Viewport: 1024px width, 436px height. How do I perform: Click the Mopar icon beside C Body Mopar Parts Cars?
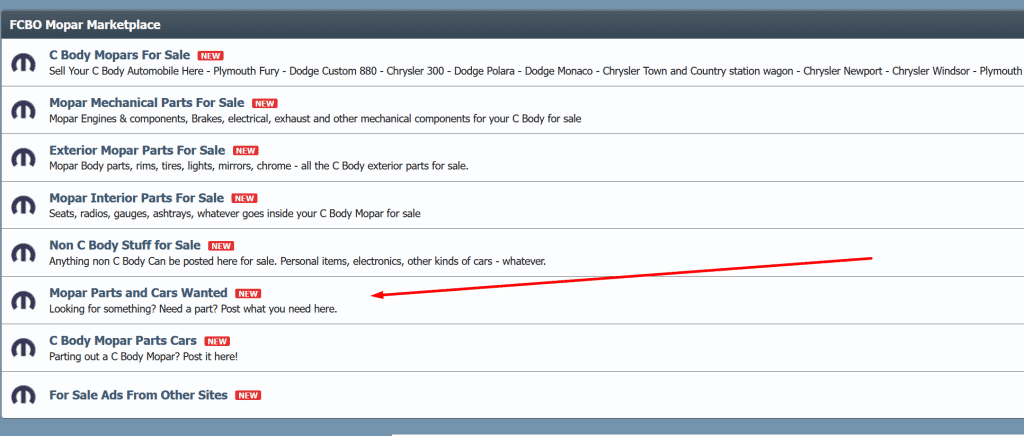(23, 348)
